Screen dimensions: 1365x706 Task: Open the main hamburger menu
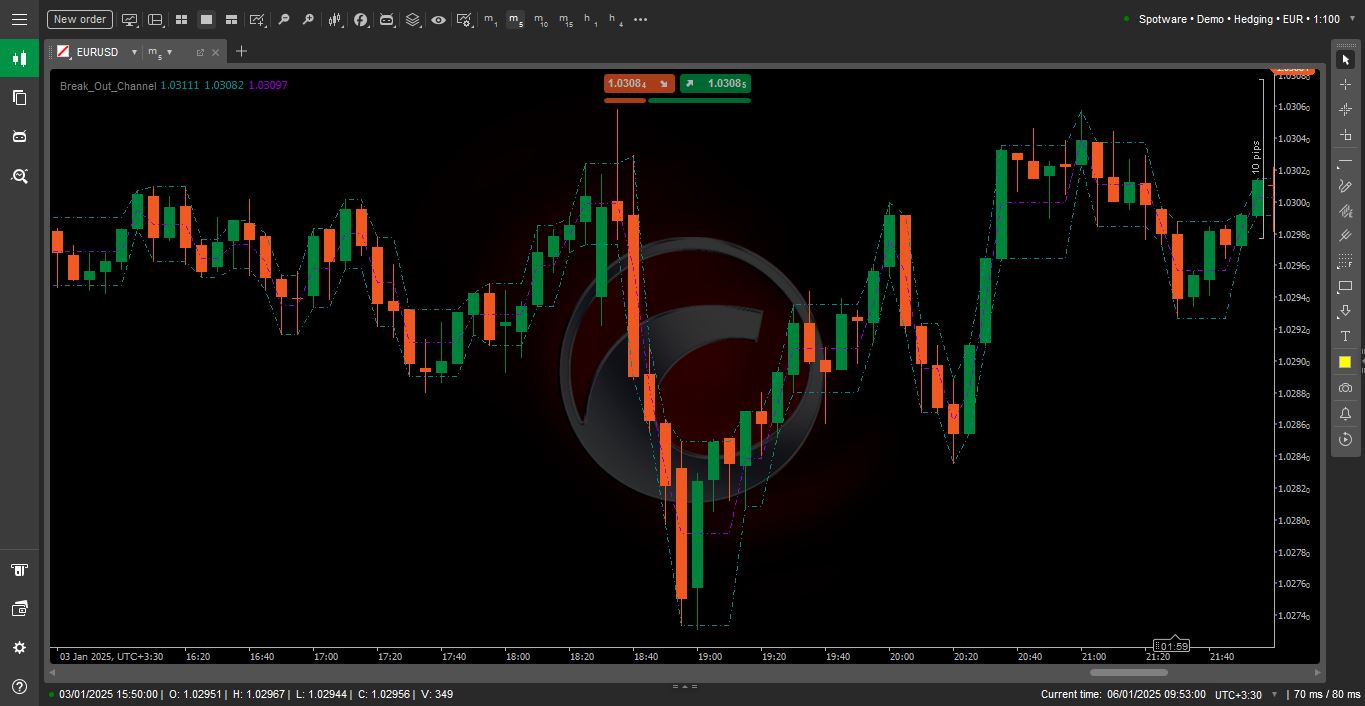pos(19,19)
